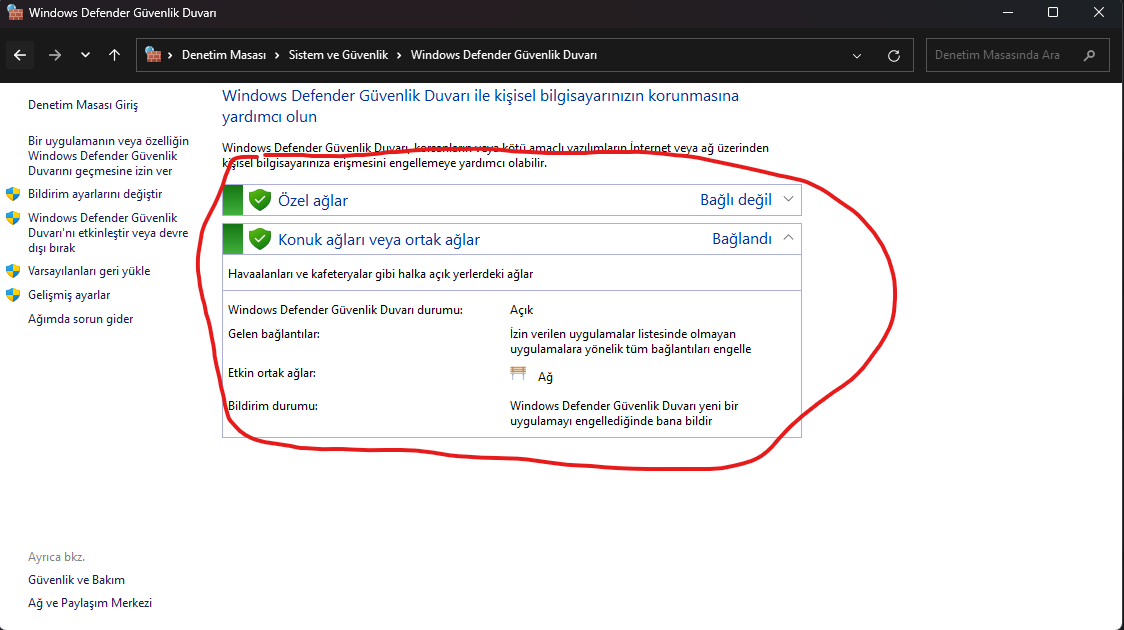Go up one level with the up arrow
Viewport: 1124px width, 630px height.
tap(115, 55)
